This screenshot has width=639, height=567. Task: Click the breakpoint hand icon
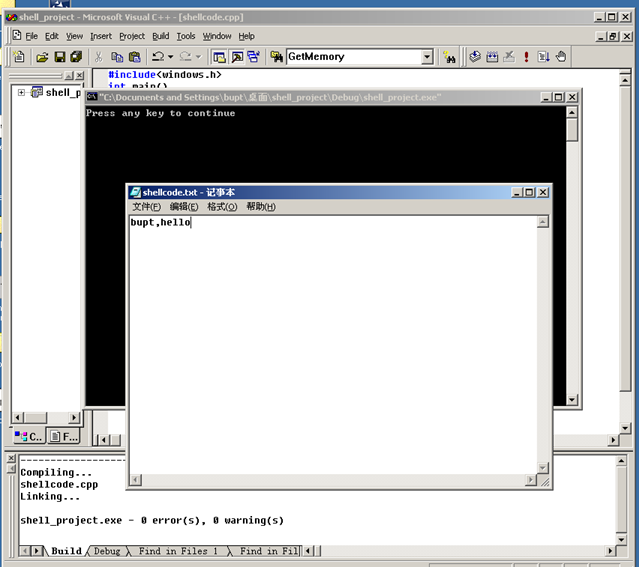(x=561, y=57)
